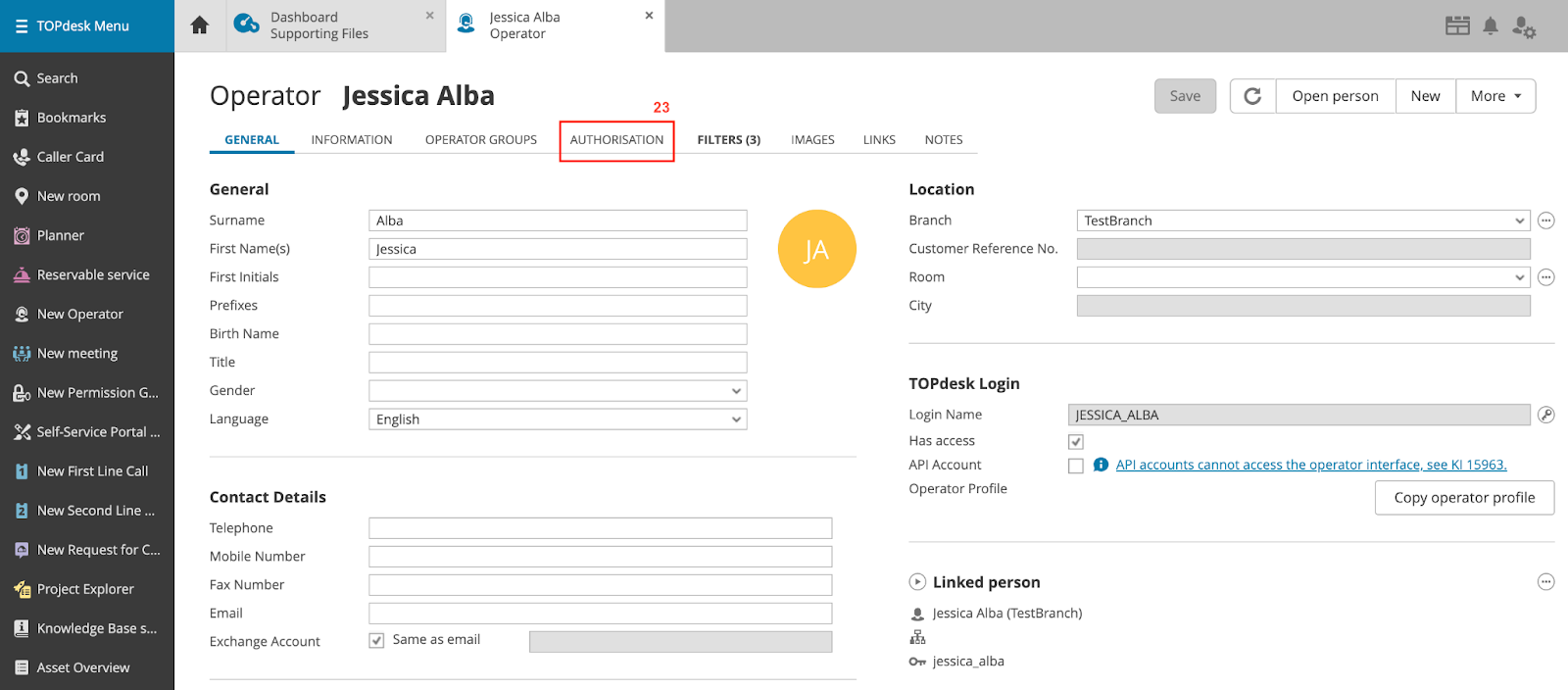Open Planner from the sidebar
1568x690 pixels.
pyautogui.click(x=61, y=235)
